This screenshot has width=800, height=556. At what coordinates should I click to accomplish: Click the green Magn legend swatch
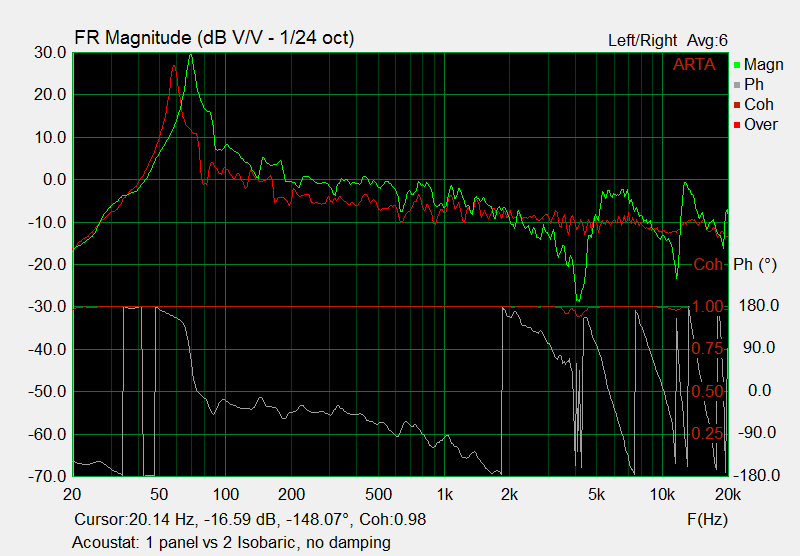(737, 65)
